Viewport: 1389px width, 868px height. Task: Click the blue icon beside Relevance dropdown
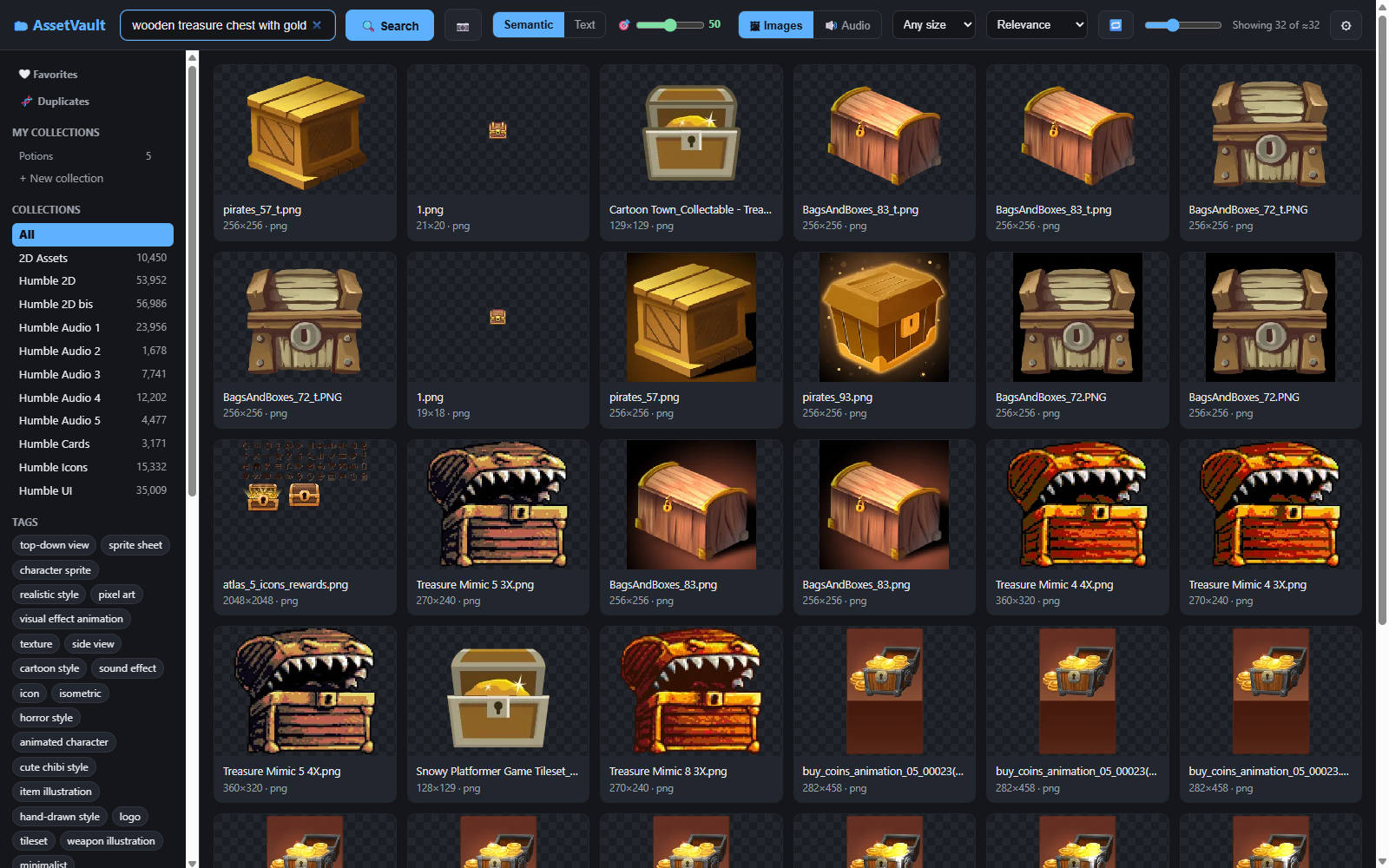(x=1116, y=25)
